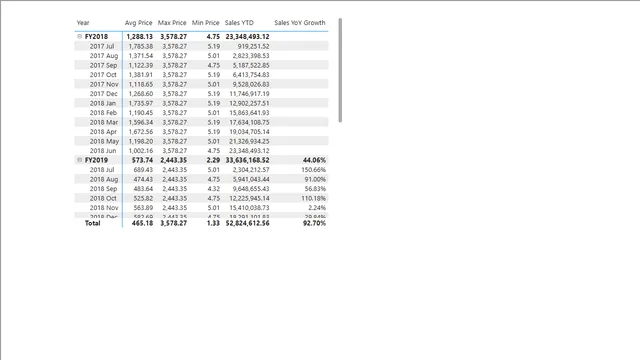This screenshot has height=360, width=640.
Task: Sort by Sales YTD column header
Action: pos(239,23)
